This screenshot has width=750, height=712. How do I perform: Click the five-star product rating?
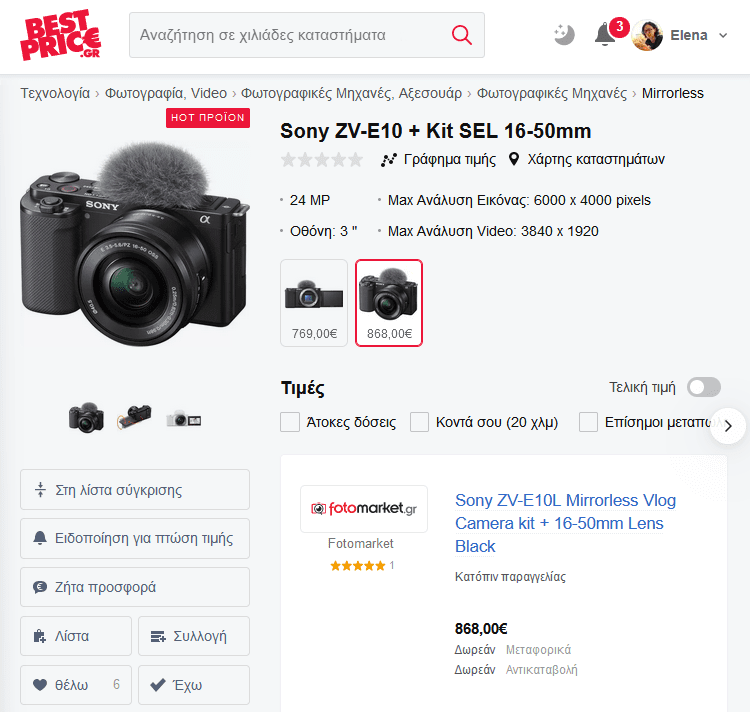click(322, 159)
